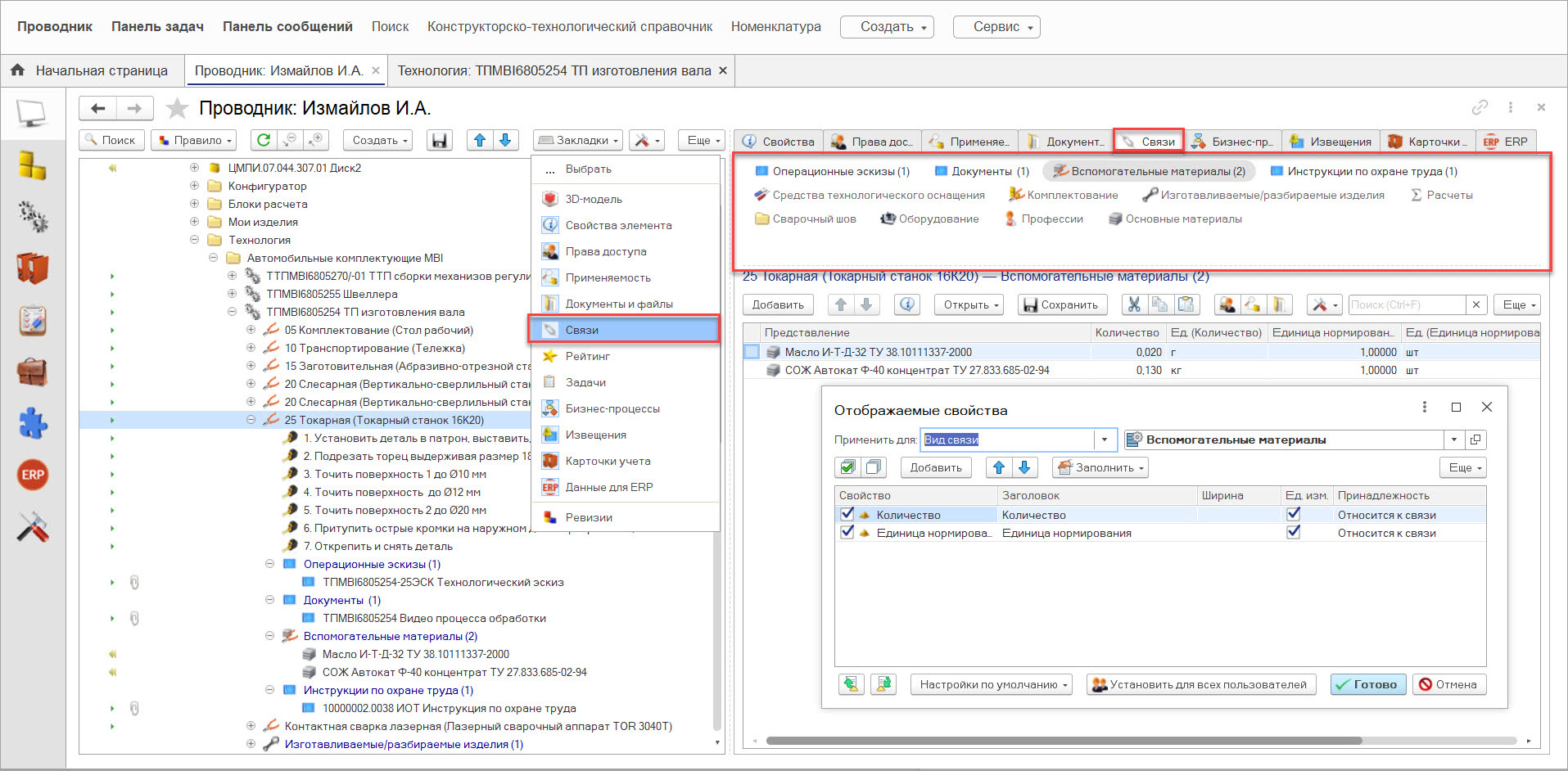Click Установить для всех пользователей button
This screenshot has height=771, width=1568.
point(1200,684)
